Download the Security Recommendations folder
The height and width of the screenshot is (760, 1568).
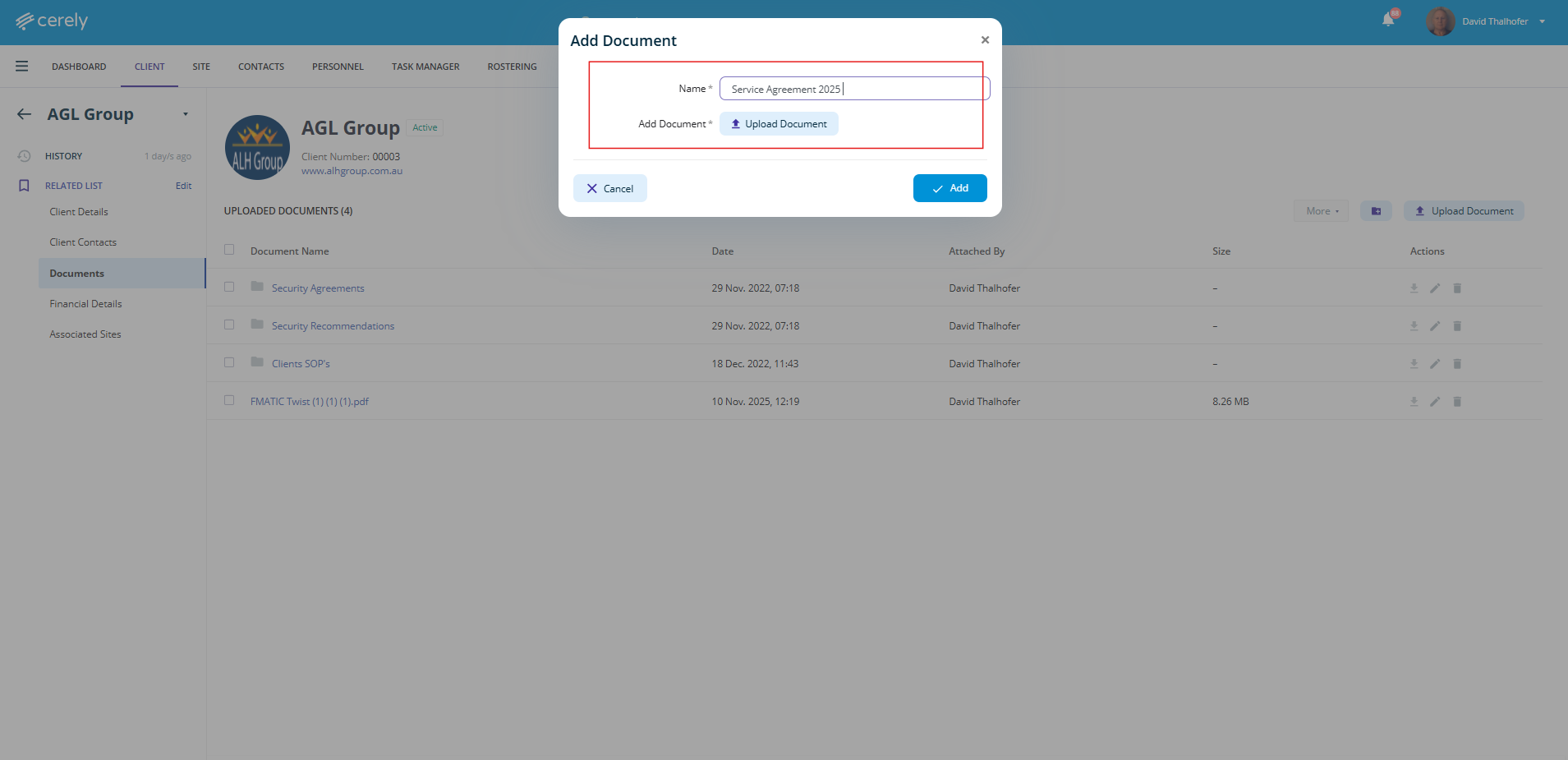coord(1414,326)
